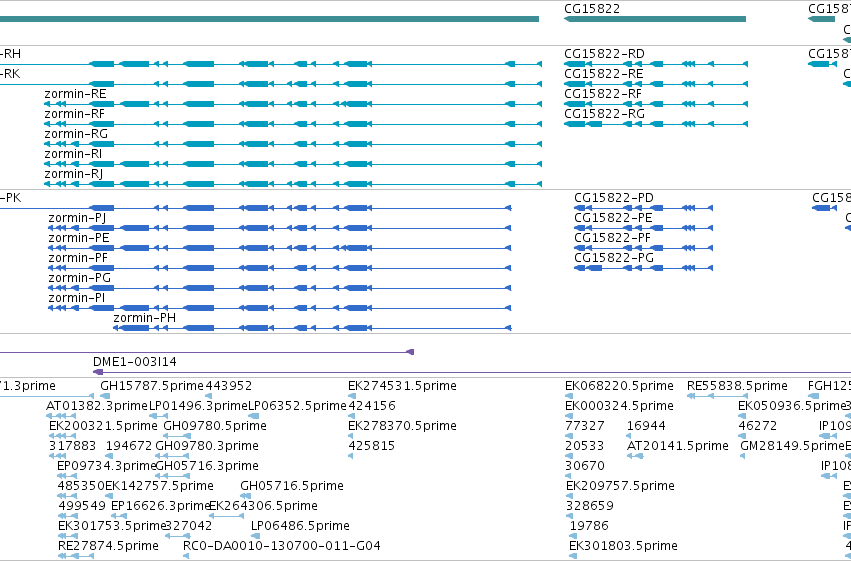Click the 443952 feature label
The width and height of the screenshot is (851, 561).
point(228,386)
